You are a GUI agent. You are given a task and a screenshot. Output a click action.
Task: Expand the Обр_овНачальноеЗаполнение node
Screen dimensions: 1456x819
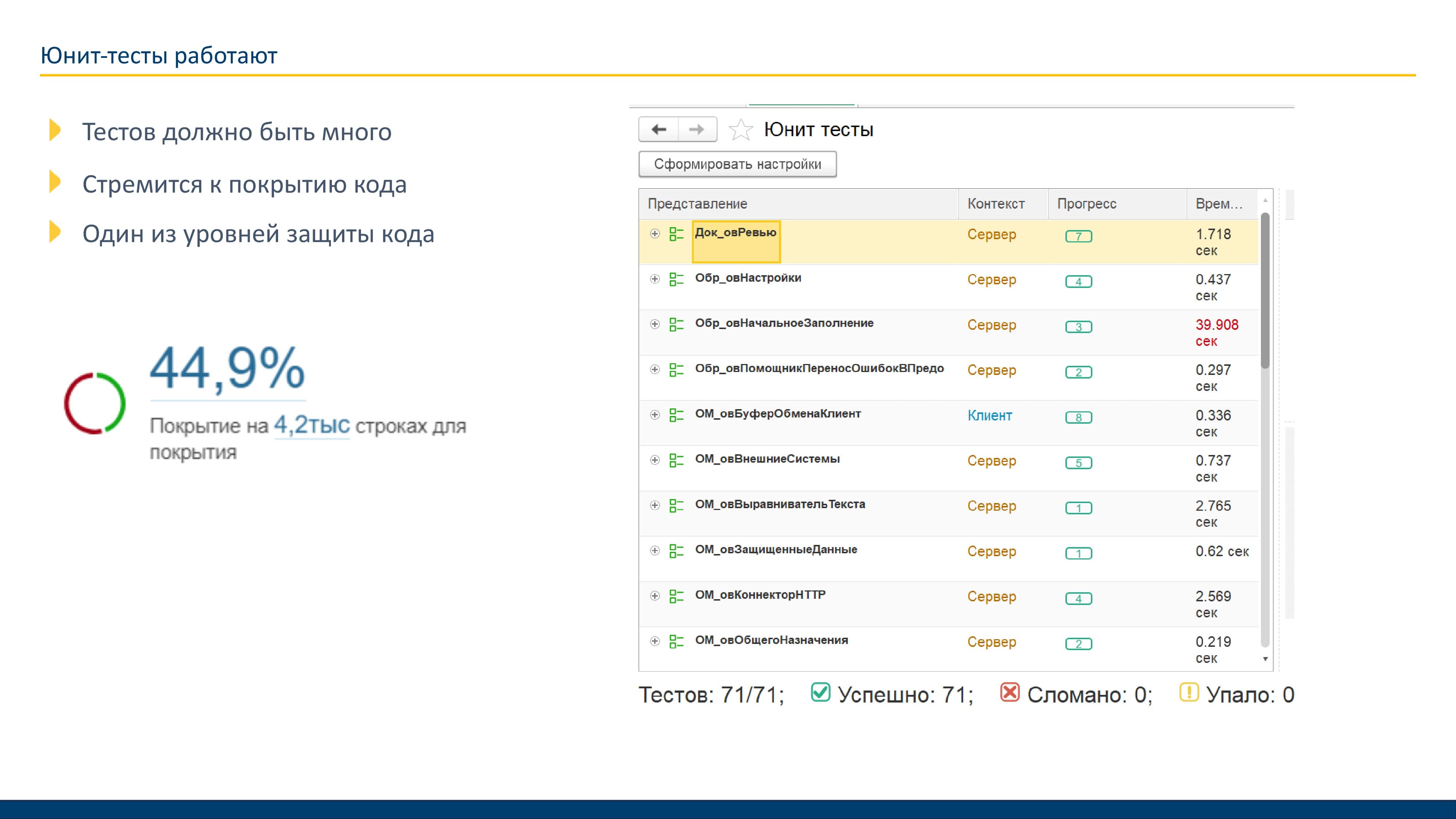click(654, 324)
